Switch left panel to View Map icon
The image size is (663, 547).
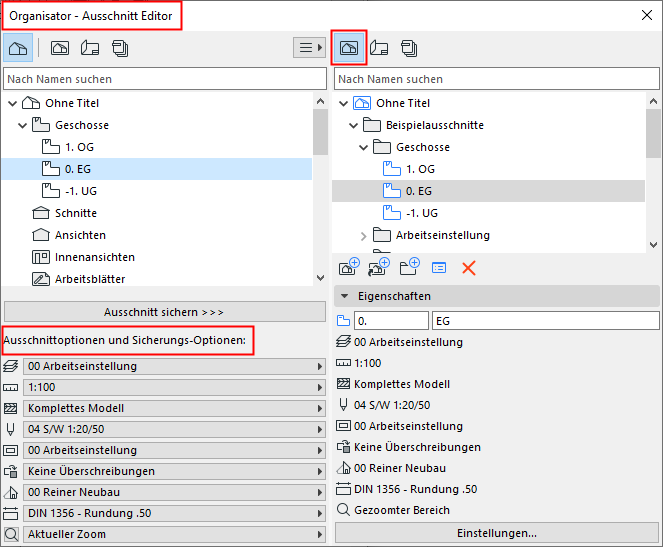pyautogui.click(x=60, y=48)
